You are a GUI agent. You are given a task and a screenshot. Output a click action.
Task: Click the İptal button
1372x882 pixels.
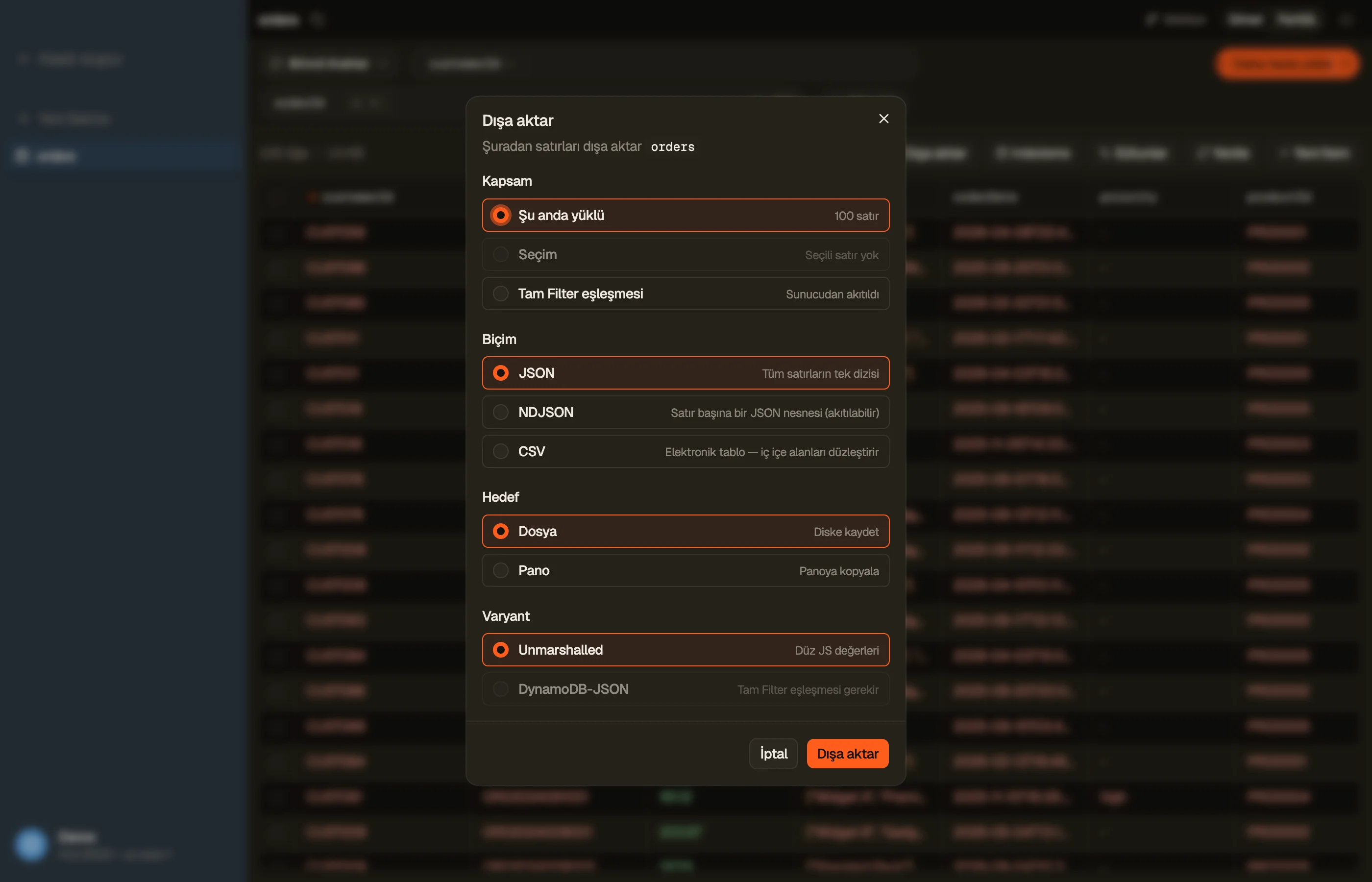[773, 754]
